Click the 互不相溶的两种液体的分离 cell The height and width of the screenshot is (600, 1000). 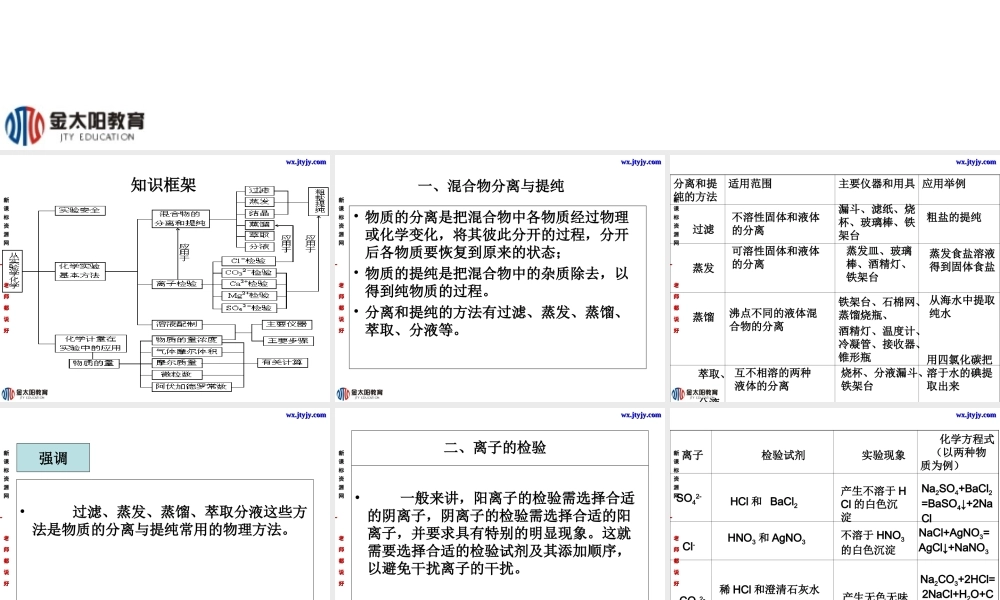point(772,379)
